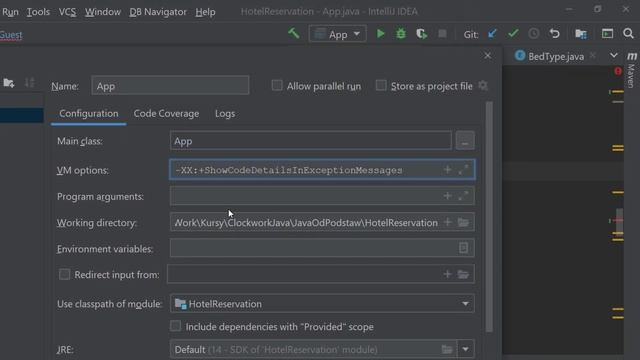Expand the Program arguments field
The image size is (640, 360).
(463, 196)
